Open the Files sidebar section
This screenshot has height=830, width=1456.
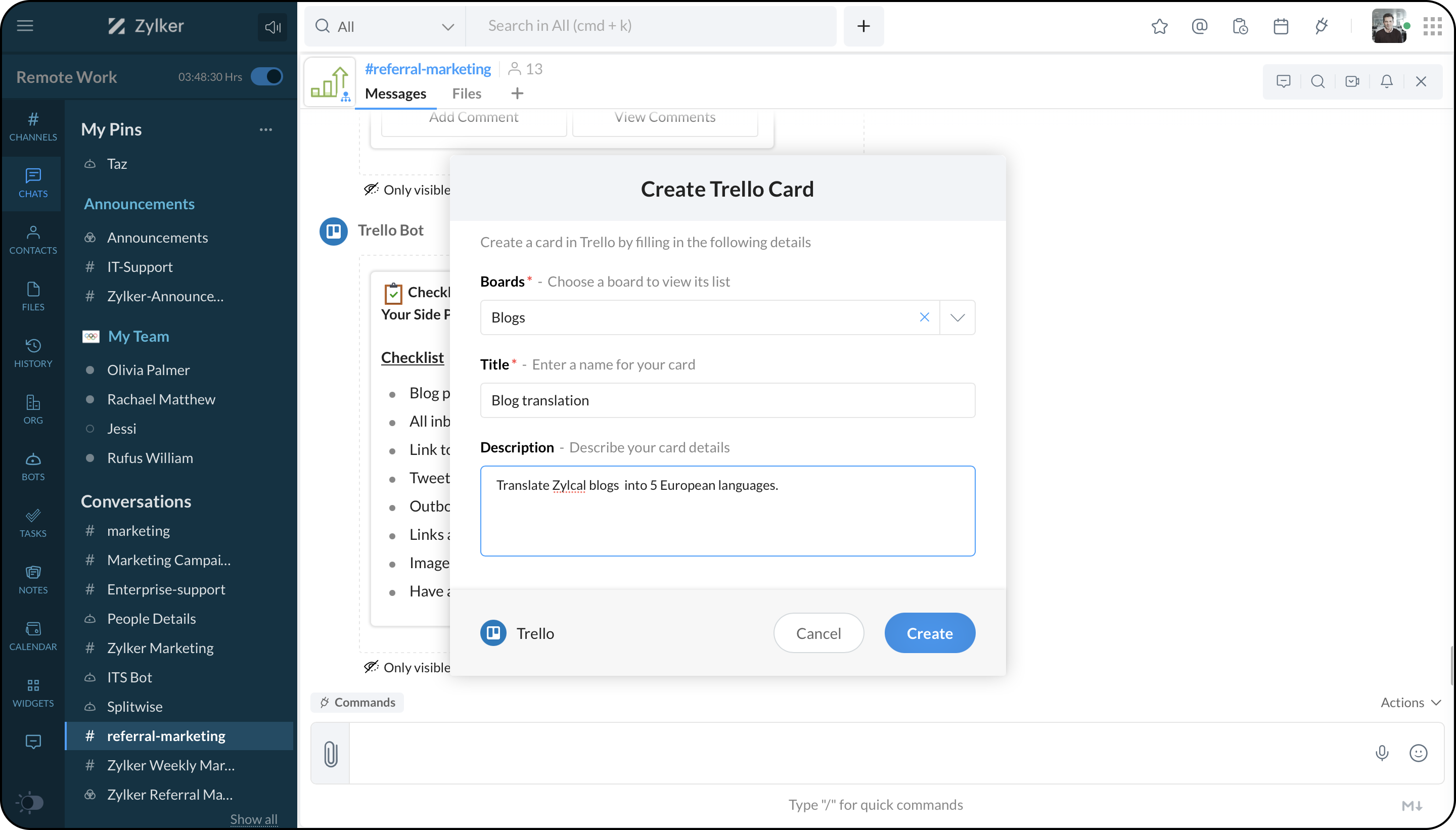tap(33, 296)
